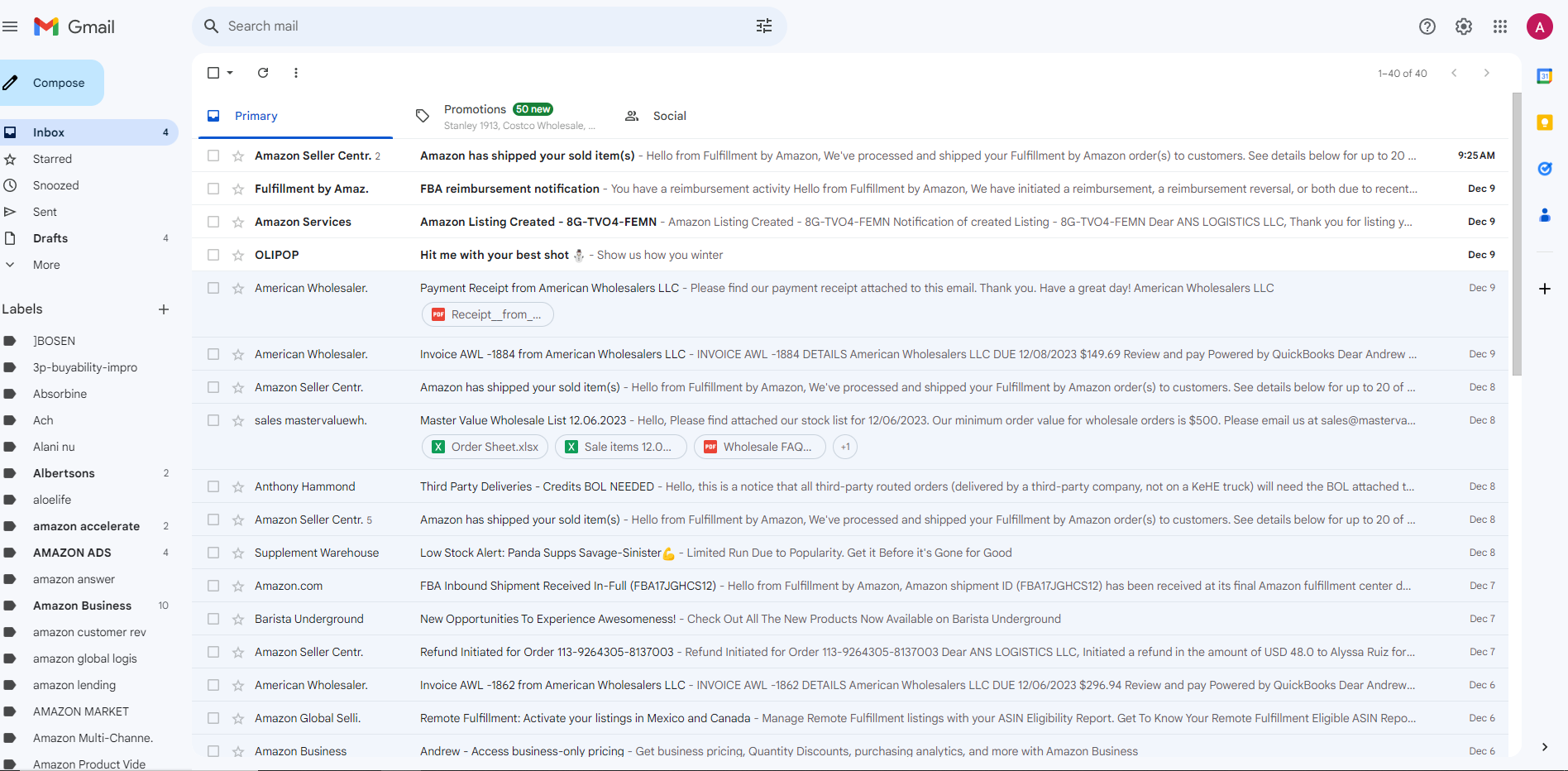The width and height of the screenshot is (1568, 771).
Task: Tick the sales mastervaluewh email checkbox
Action: (213, 420)
